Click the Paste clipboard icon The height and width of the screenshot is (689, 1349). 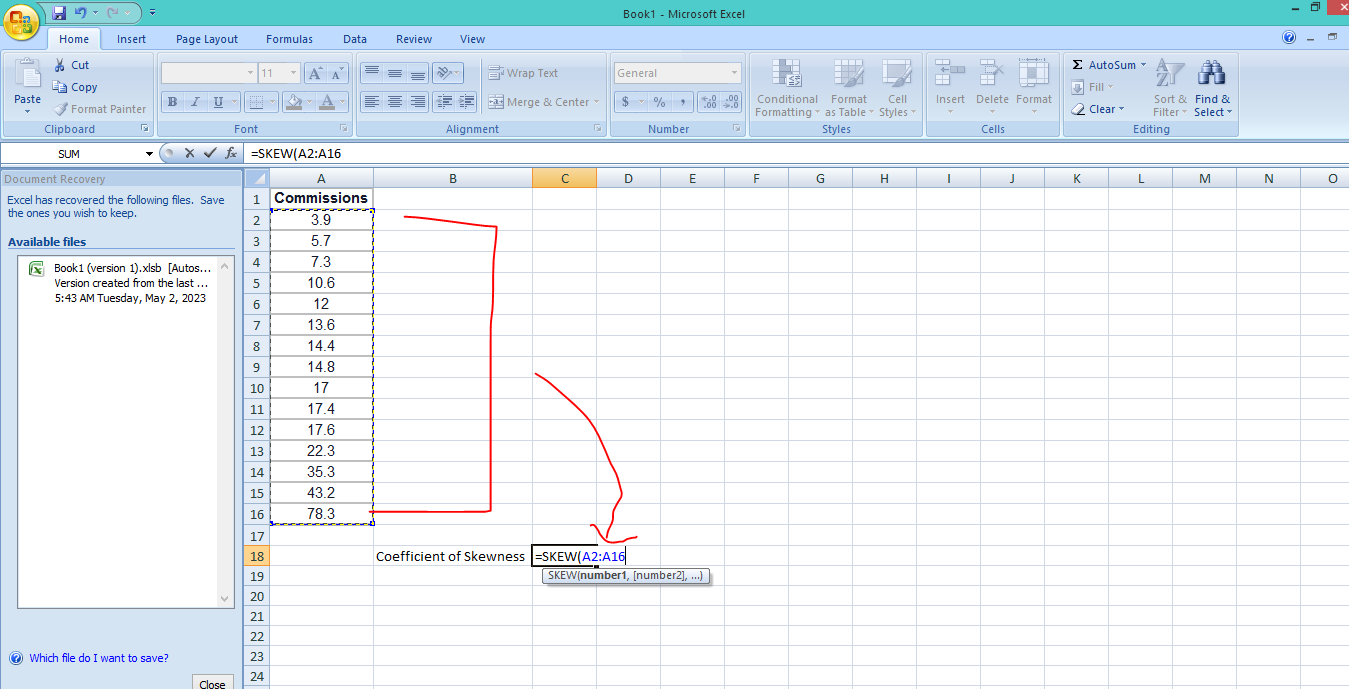[x=27, y=78]
